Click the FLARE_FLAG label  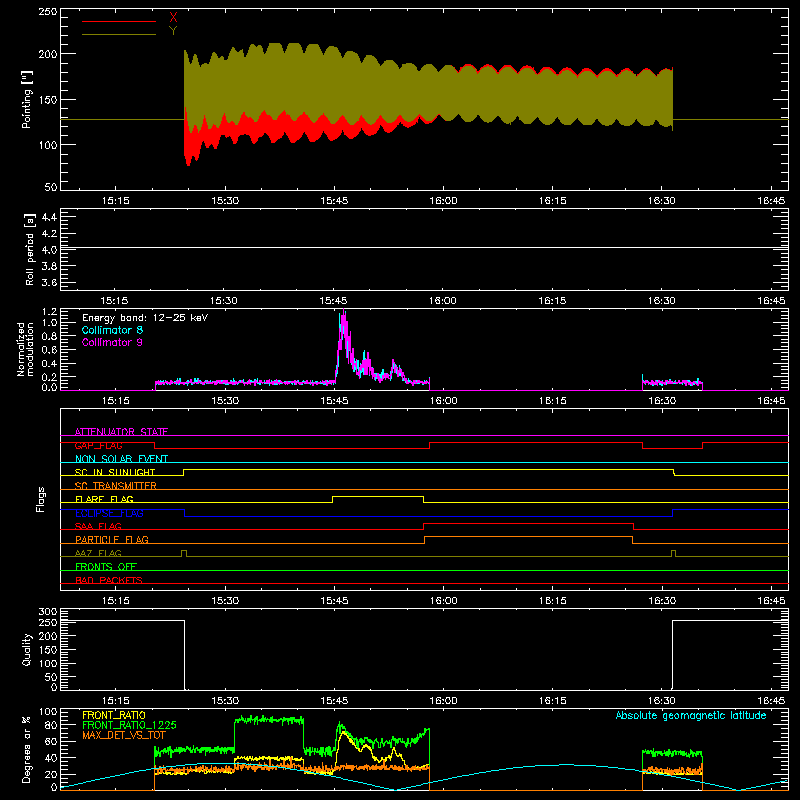(104, 499)
